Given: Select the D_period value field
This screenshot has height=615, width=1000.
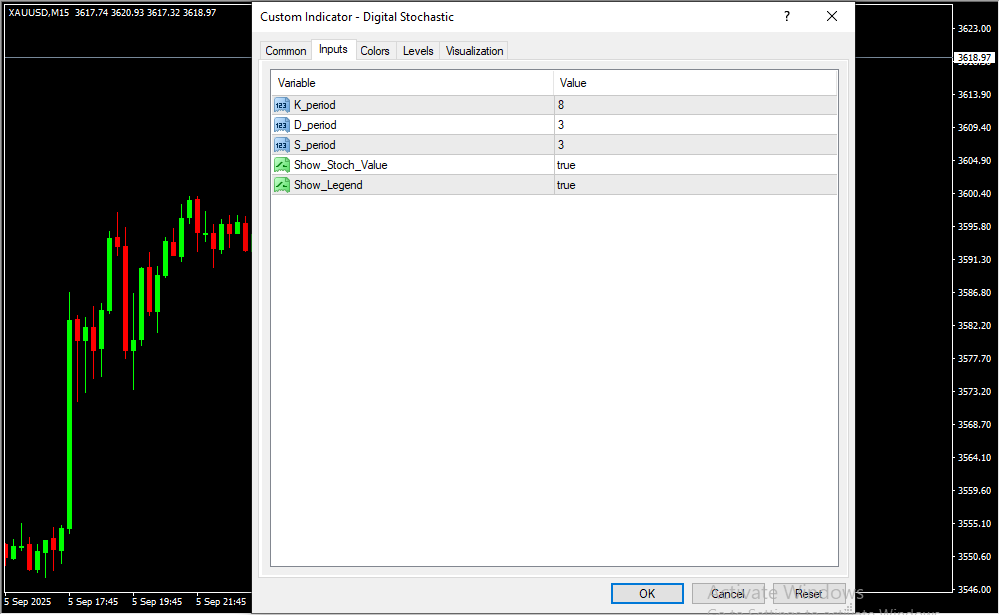Looking at the screenshot, I should [695, 125].
